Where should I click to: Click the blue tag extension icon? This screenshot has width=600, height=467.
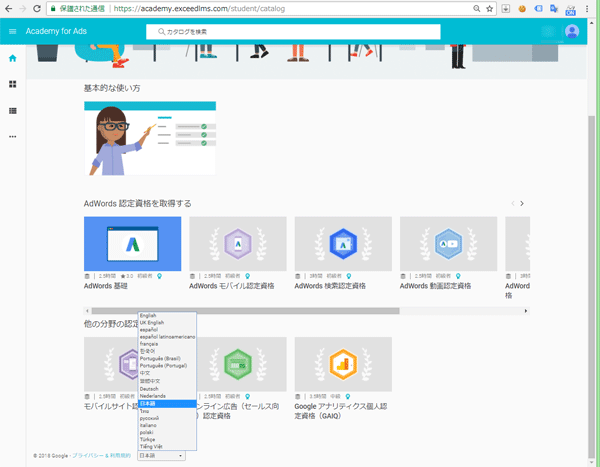(x=538, y=8)
